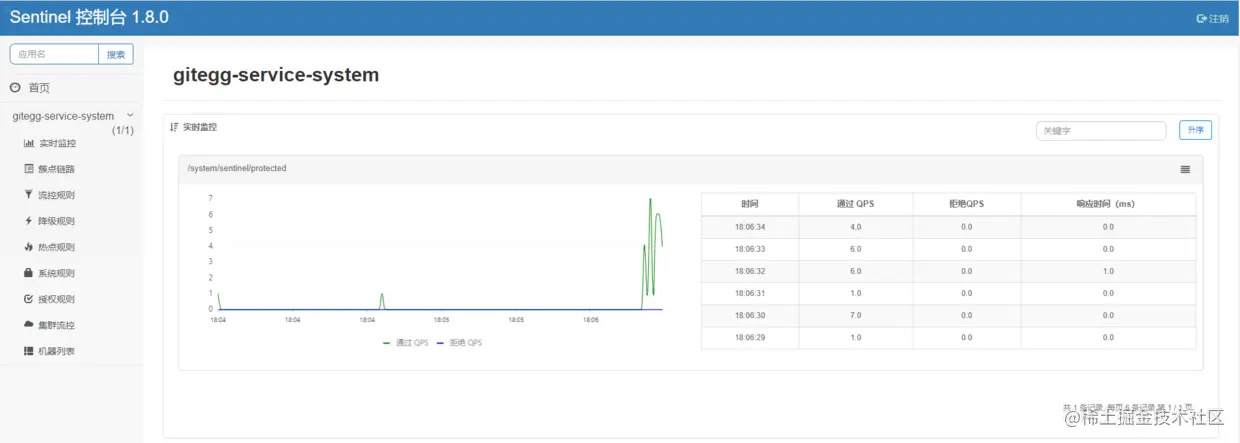Focus the 应用名 search field
Image resolution: width=1240 pixels, height=443 pixels.
click(54, 54)
